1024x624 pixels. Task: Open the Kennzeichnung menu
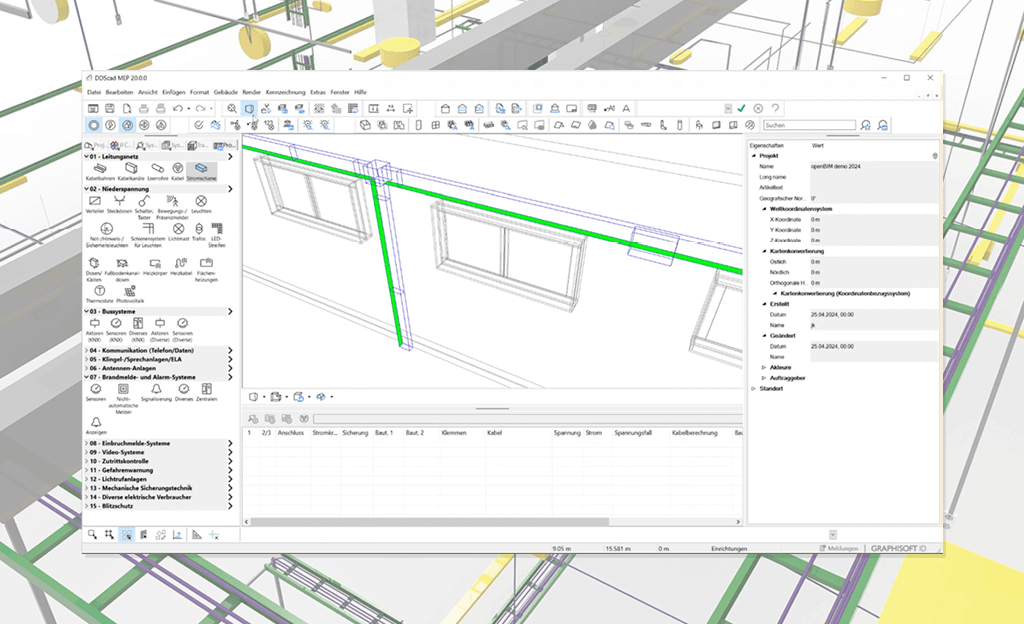click(x=285, y=92)
